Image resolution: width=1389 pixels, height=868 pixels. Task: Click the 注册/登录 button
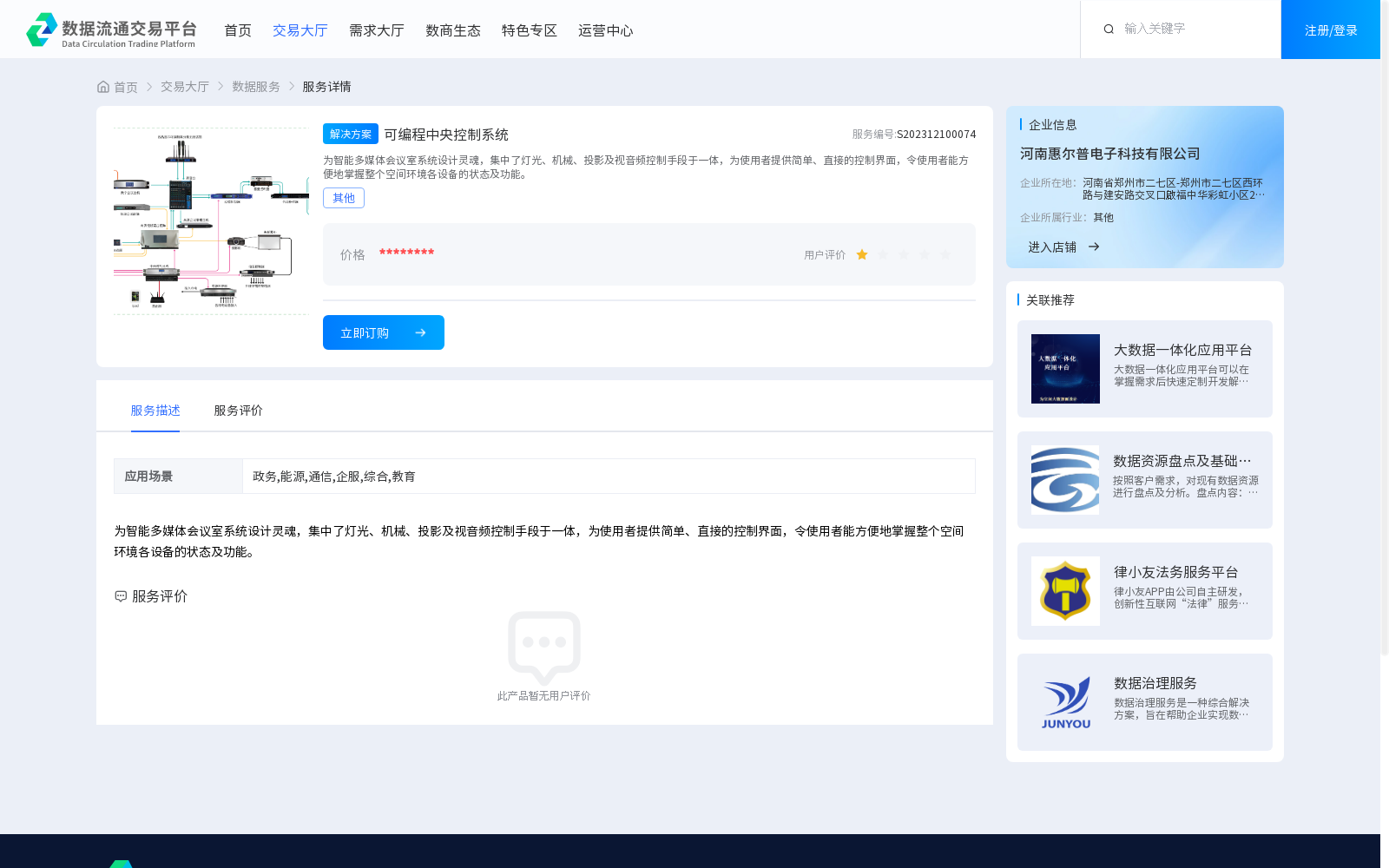[1331, 30]
